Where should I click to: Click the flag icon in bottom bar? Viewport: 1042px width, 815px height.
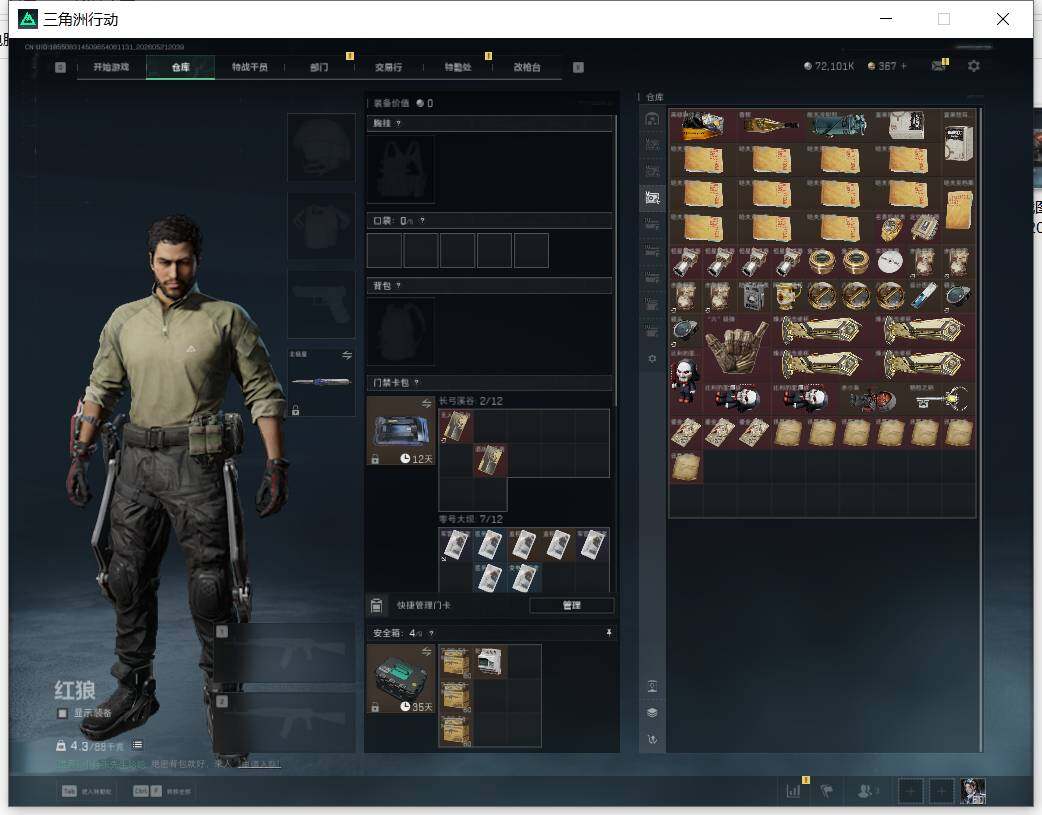[x=827, y=791]
